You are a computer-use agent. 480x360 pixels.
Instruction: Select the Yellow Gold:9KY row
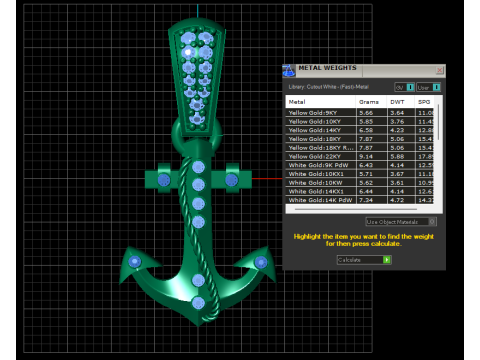pos(360,113)
